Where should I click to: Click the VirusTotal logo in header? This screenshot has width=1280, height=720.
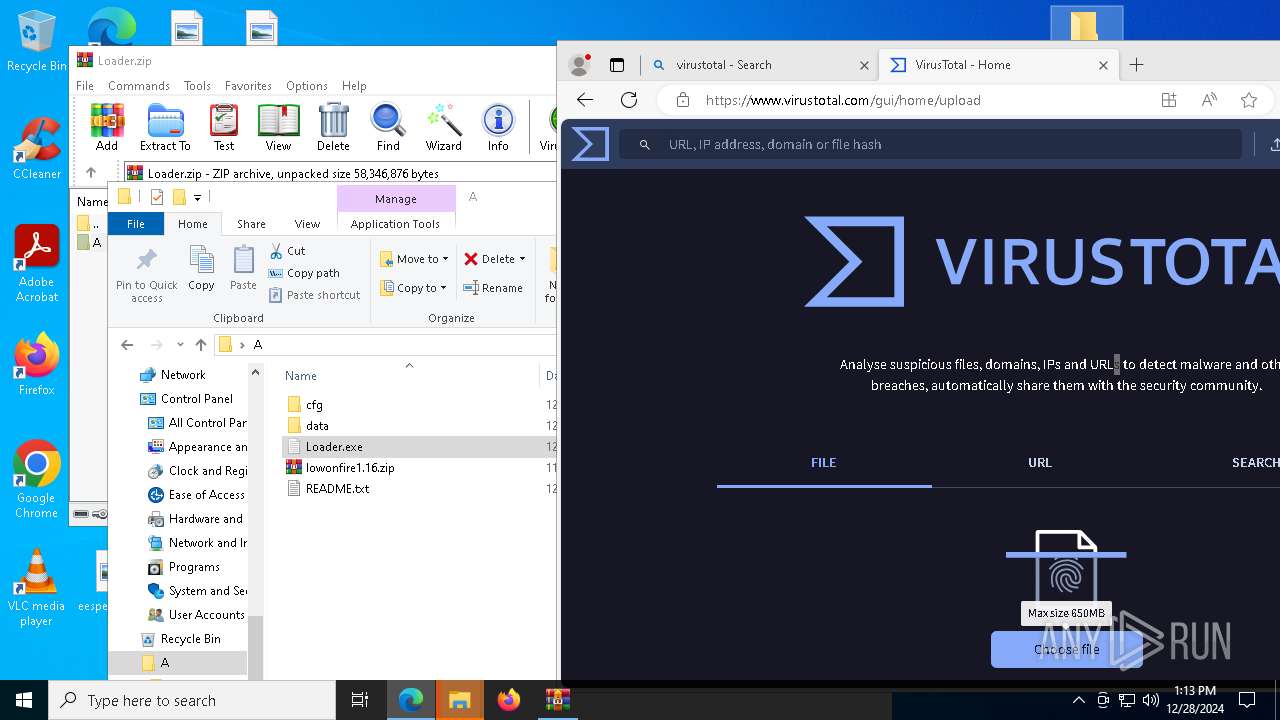point(590,144)
